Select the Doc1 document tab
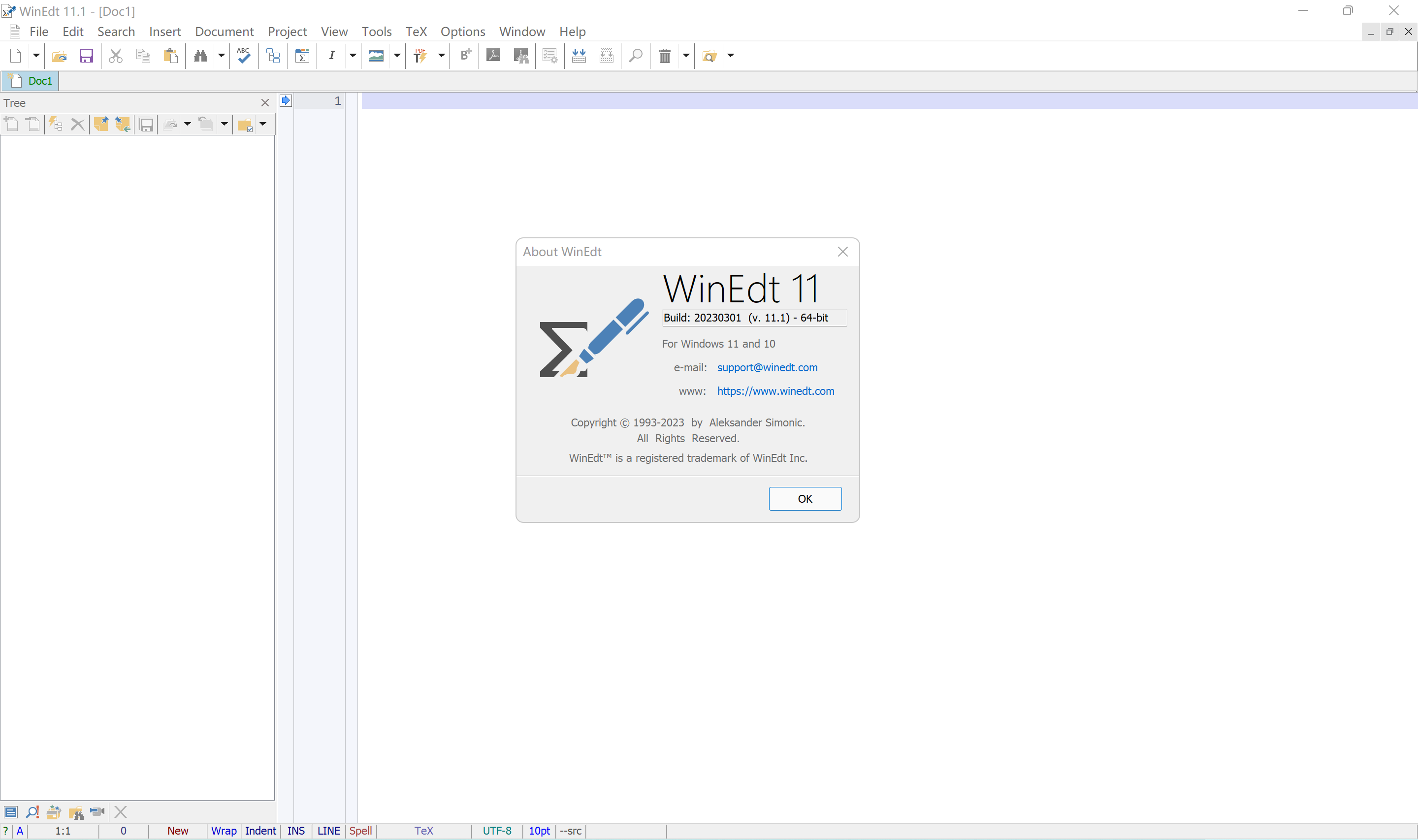 (31, 81)
